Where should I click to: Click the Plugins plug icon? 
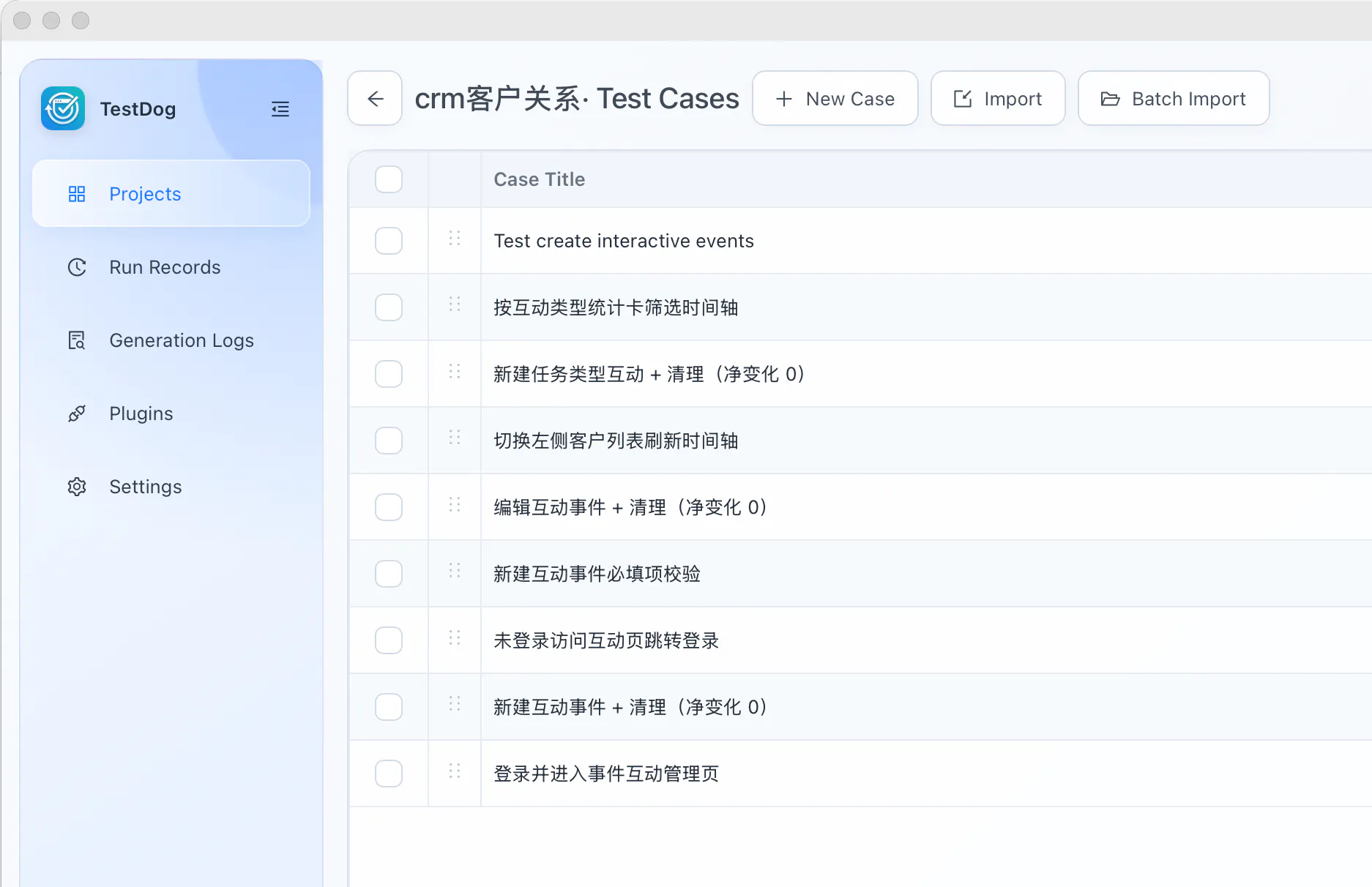[77, 413]
